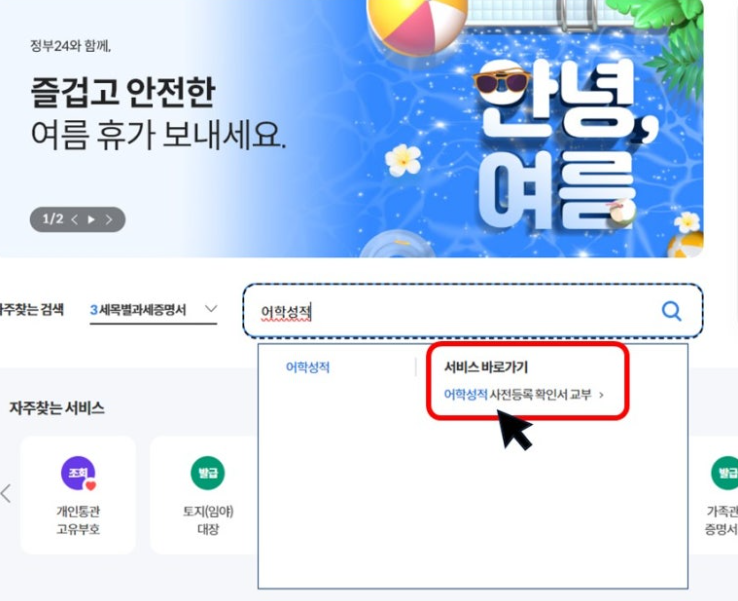Viewport: 738px width, 601px height.
Task: Show previous banner slide arrow
Action: 74,219
